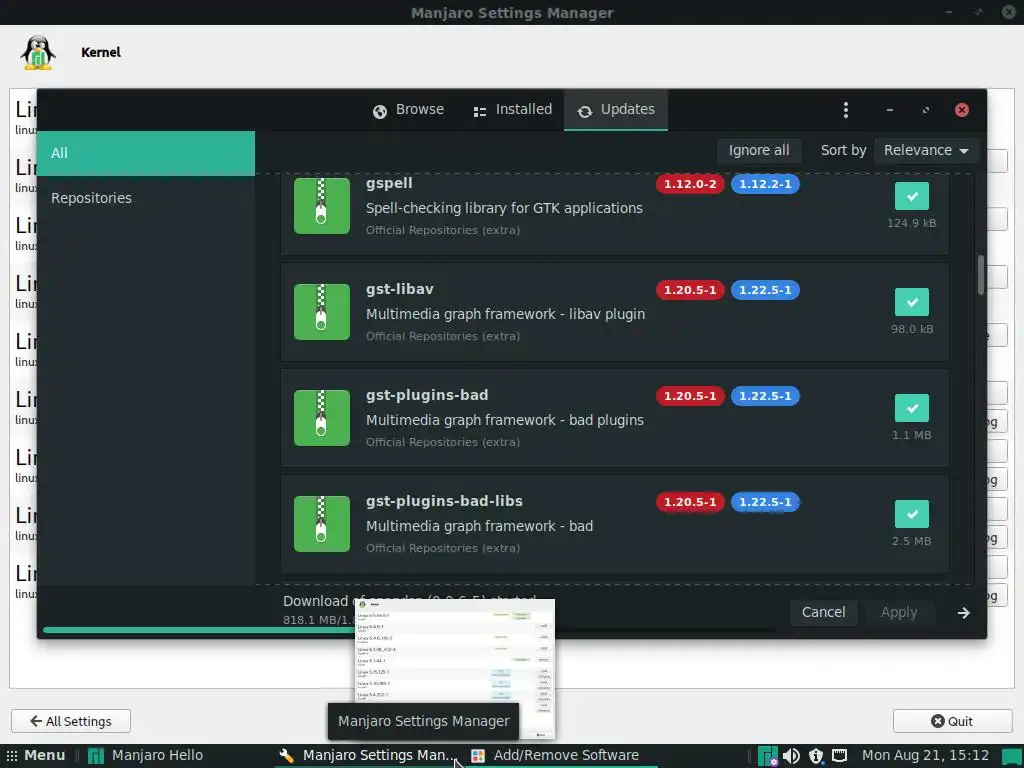Click the gst-plugins-bad package zip icon
Viewport: 1024px width, 768px height.
pyautogui.click(x=322, y=418)
